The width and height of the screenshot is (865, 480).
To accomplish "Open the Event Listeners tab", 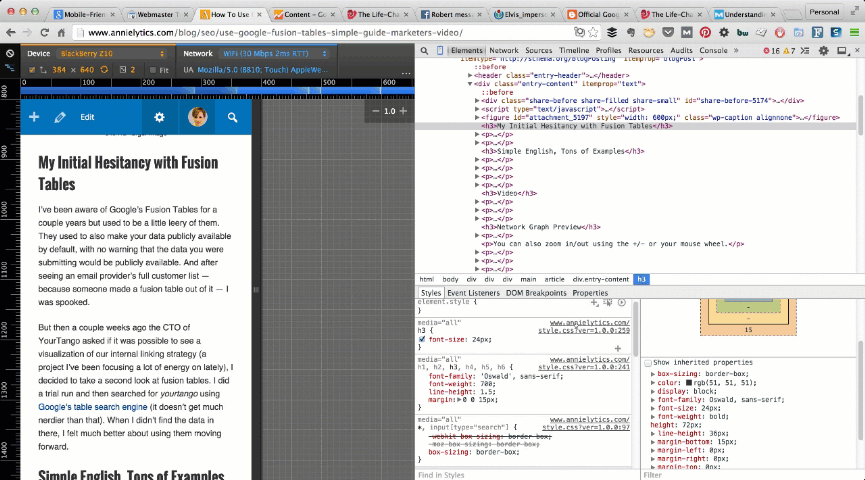I will (x=473, y=293).
